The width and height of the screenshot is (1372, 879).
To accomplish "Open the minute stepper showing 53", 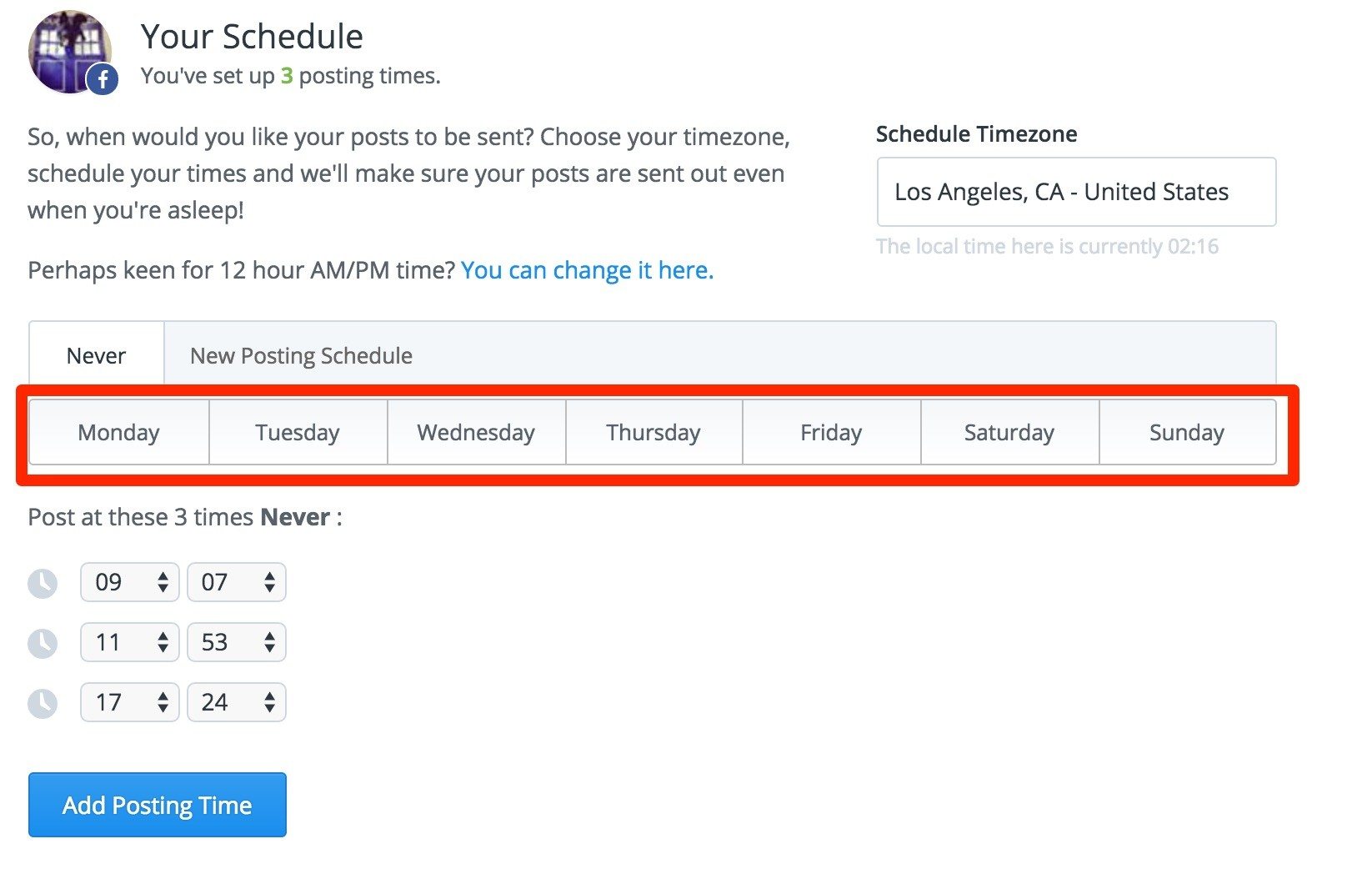I will tap(237, 642).
